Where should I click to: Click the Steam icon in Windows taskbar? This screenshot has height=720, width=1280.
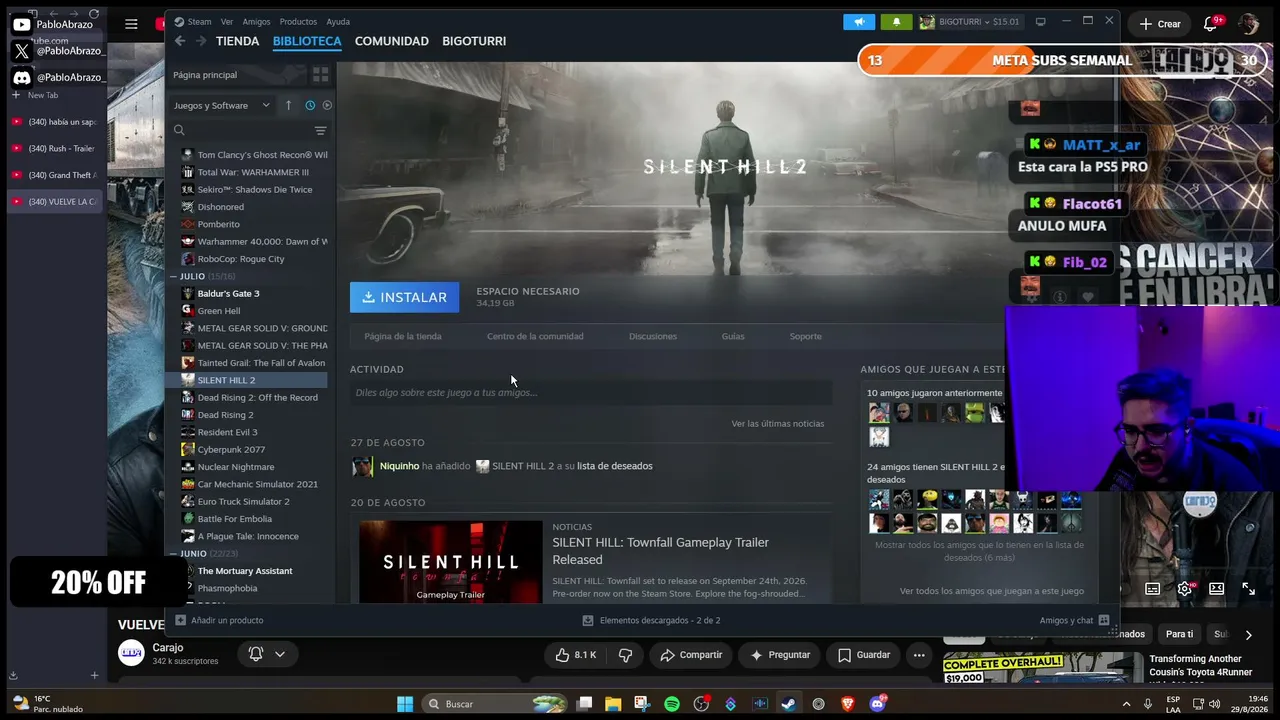(x=789, y=704)
